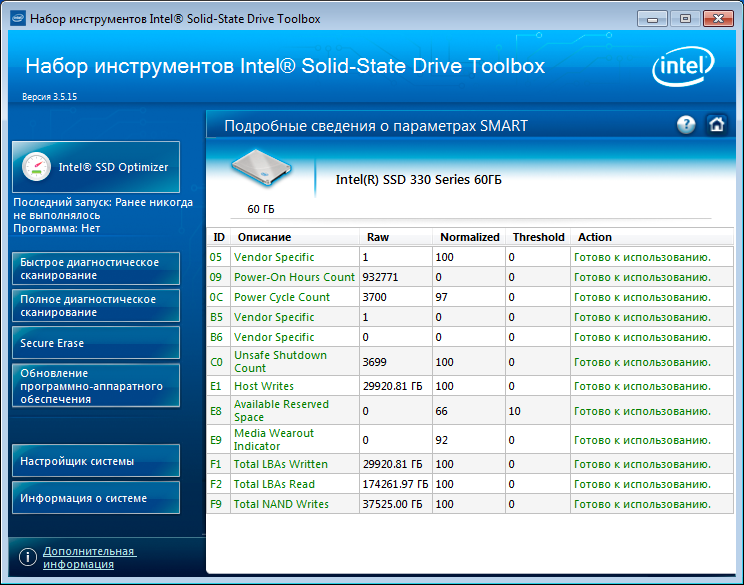Open Информация о системе
The image size is (744, 585).
(96, 498)
